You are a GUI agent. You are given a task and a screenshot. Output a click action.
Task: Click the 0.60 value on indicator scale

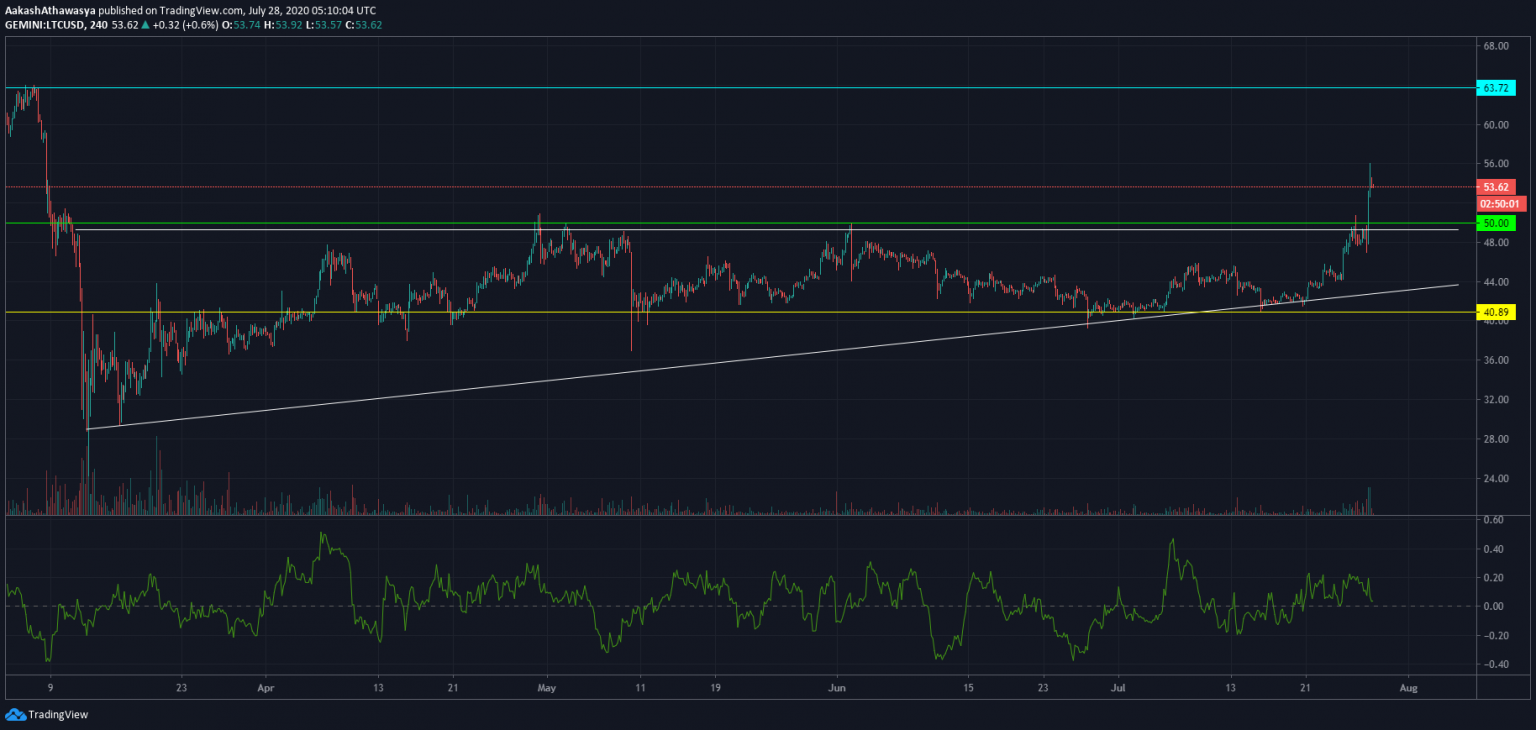[x=1493, y=520]
